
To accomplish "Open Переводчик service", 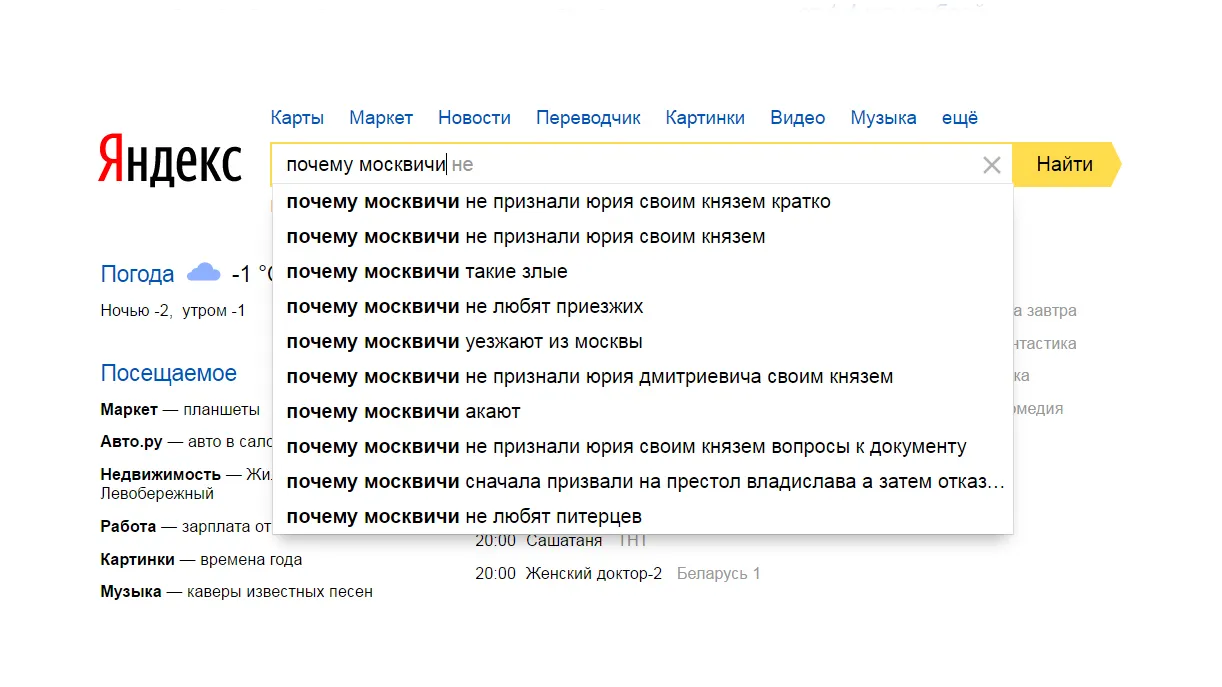I will (588, 118).
